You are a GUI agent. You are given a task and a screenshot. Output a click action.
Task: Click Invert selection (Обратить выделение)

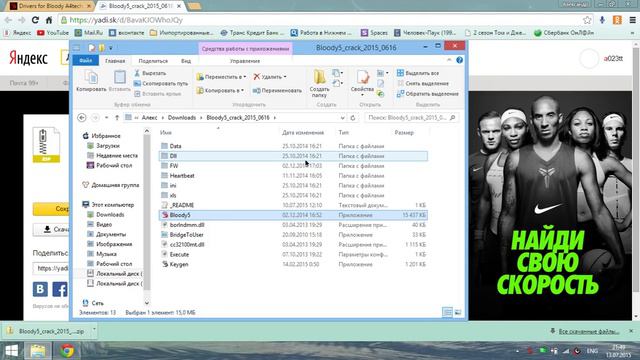(x=428, y=94)
